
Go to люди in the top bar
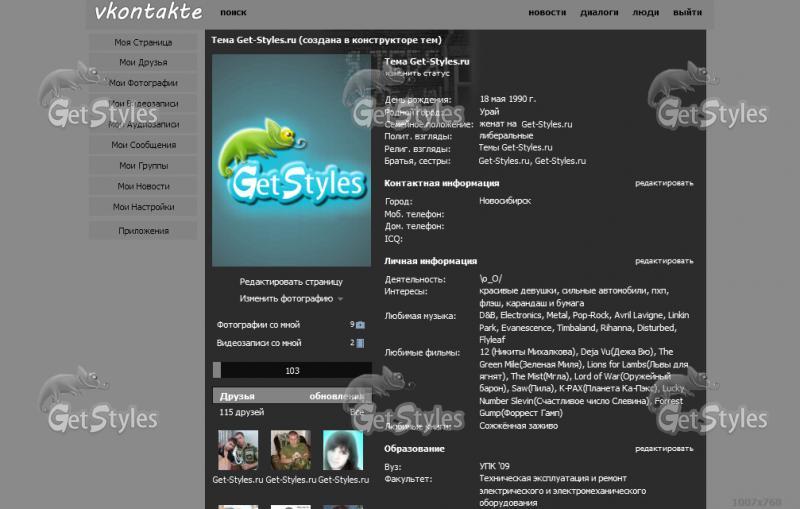point(645,12)
